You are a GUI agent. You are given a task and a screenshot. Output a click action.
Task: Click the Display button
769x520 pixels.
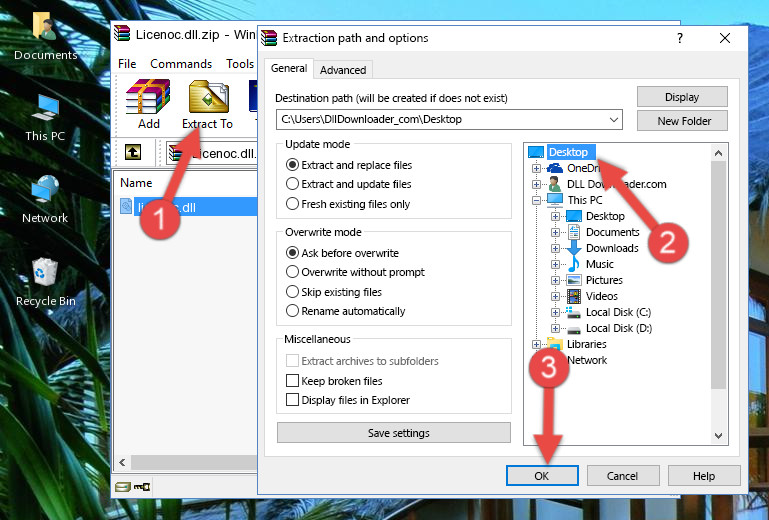[x=682, y=97]
